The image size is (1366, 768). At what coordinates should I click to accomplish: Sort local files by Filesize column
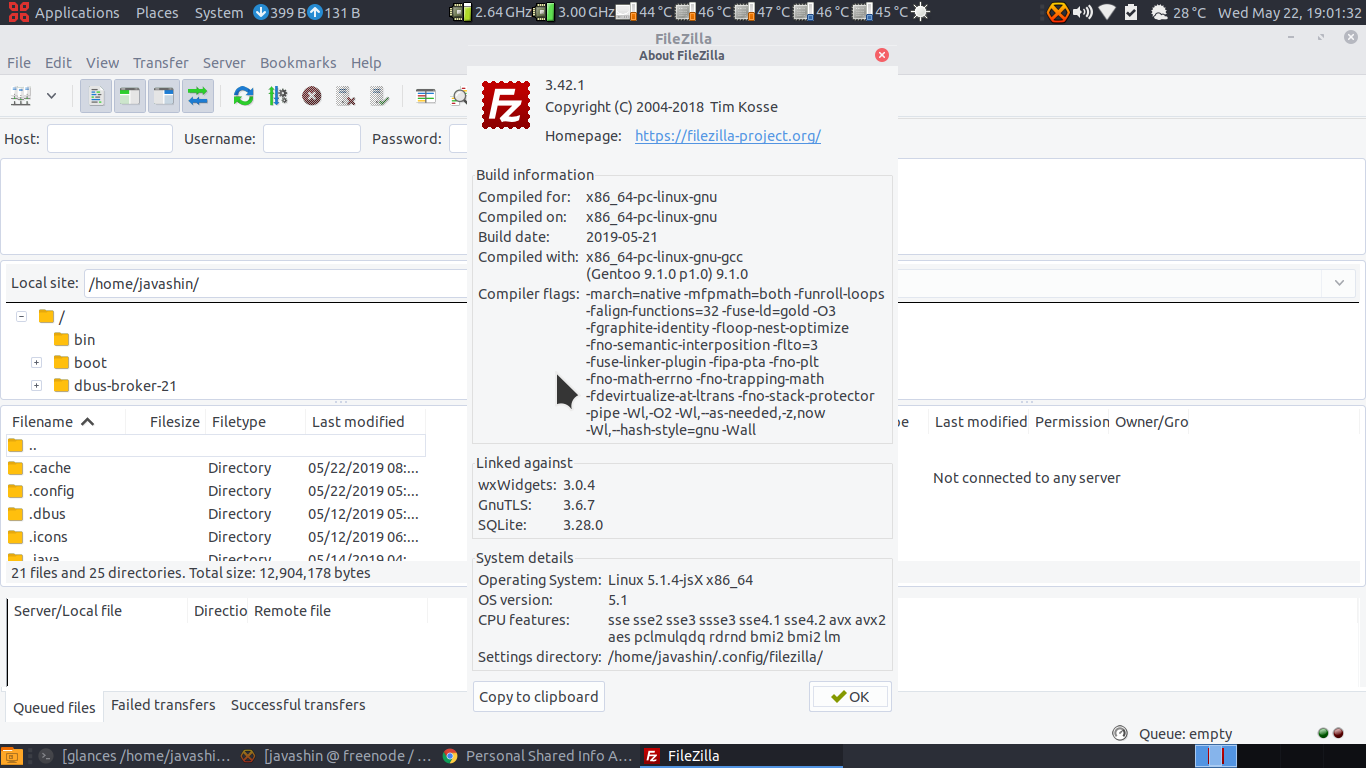(x=166, y=422)
